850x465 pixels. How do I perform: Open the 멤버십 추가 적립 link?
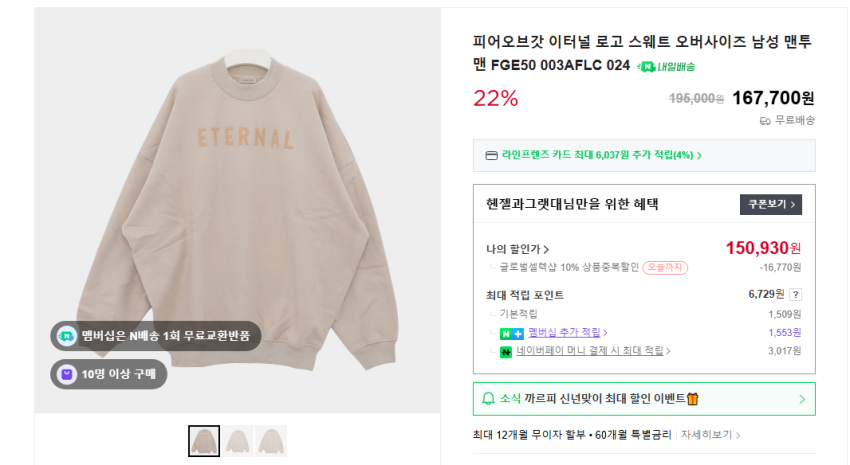(567, 332)
